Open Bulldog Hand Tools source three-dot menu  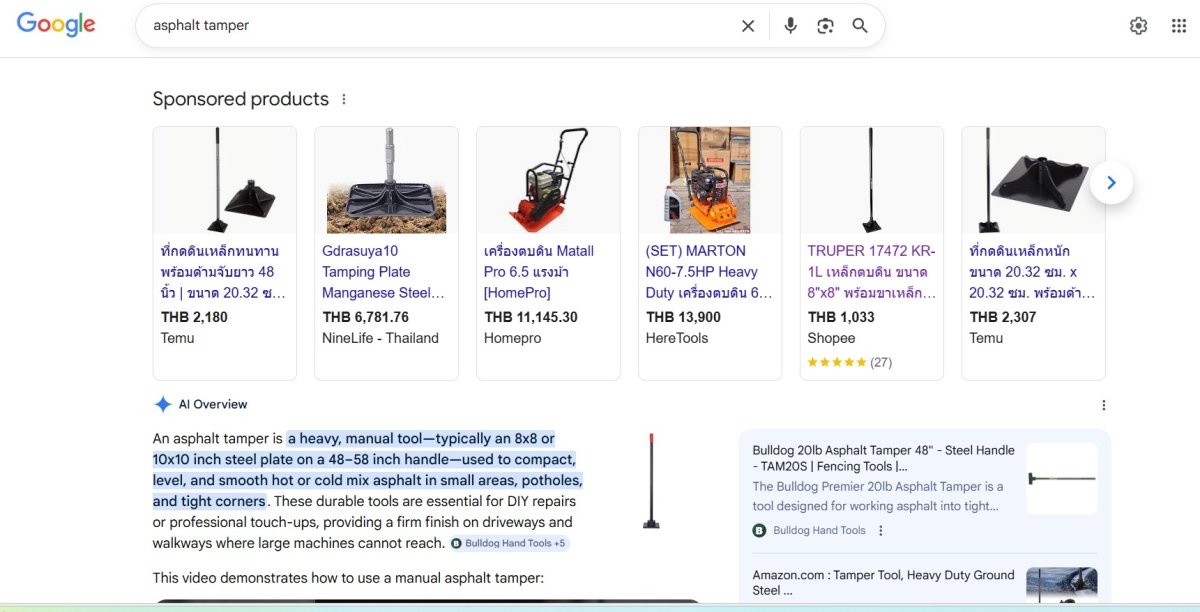881,530
